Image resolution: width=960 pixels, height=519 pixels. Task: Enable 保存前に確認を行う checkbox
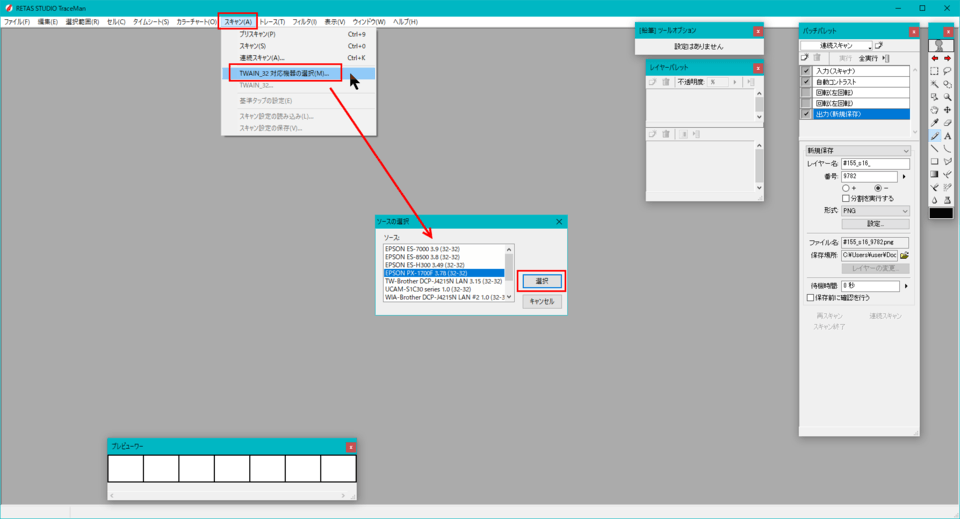811,297
